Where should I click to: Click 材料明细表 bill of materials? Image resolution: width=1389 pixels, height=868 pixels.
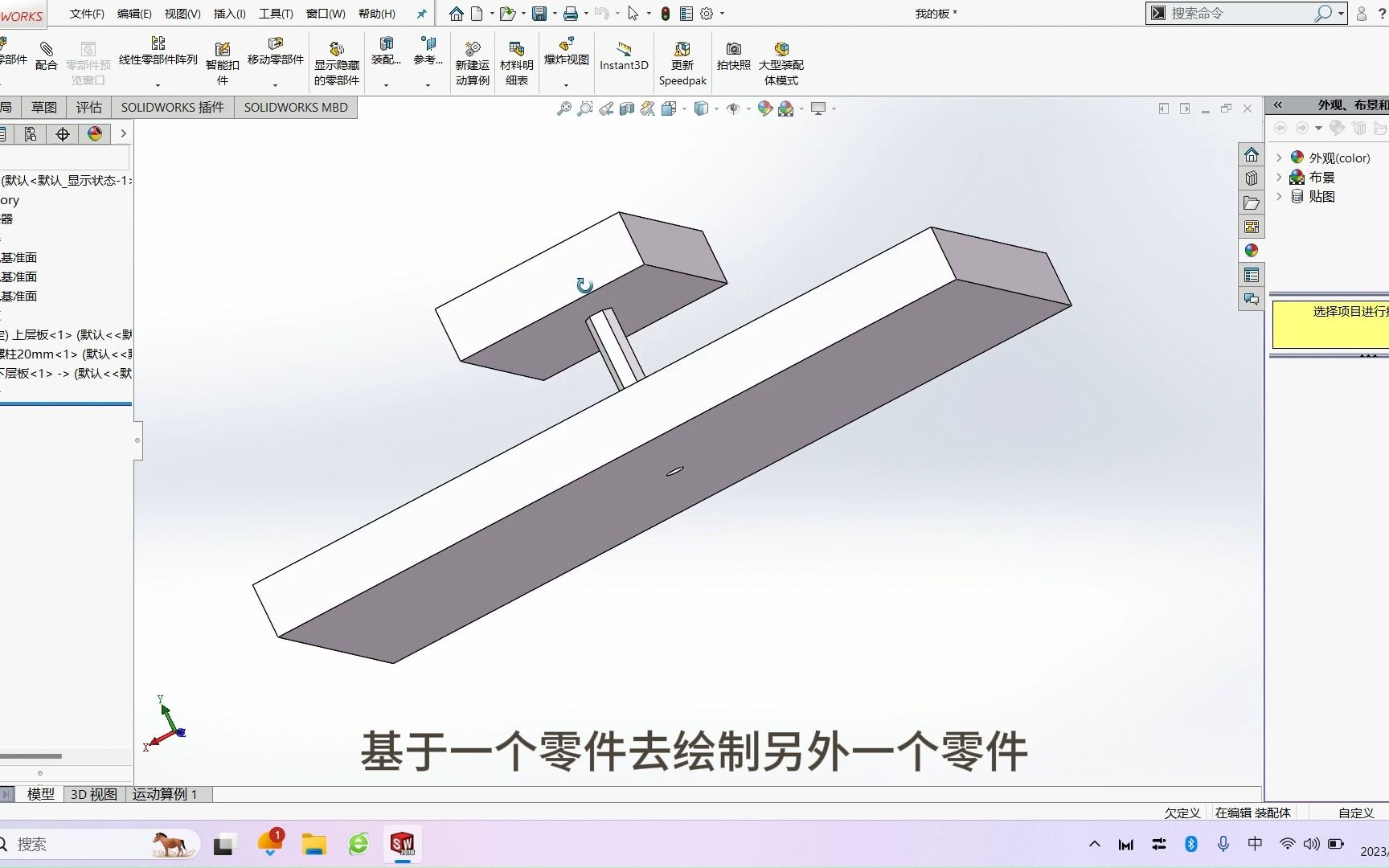coord(517,64)
